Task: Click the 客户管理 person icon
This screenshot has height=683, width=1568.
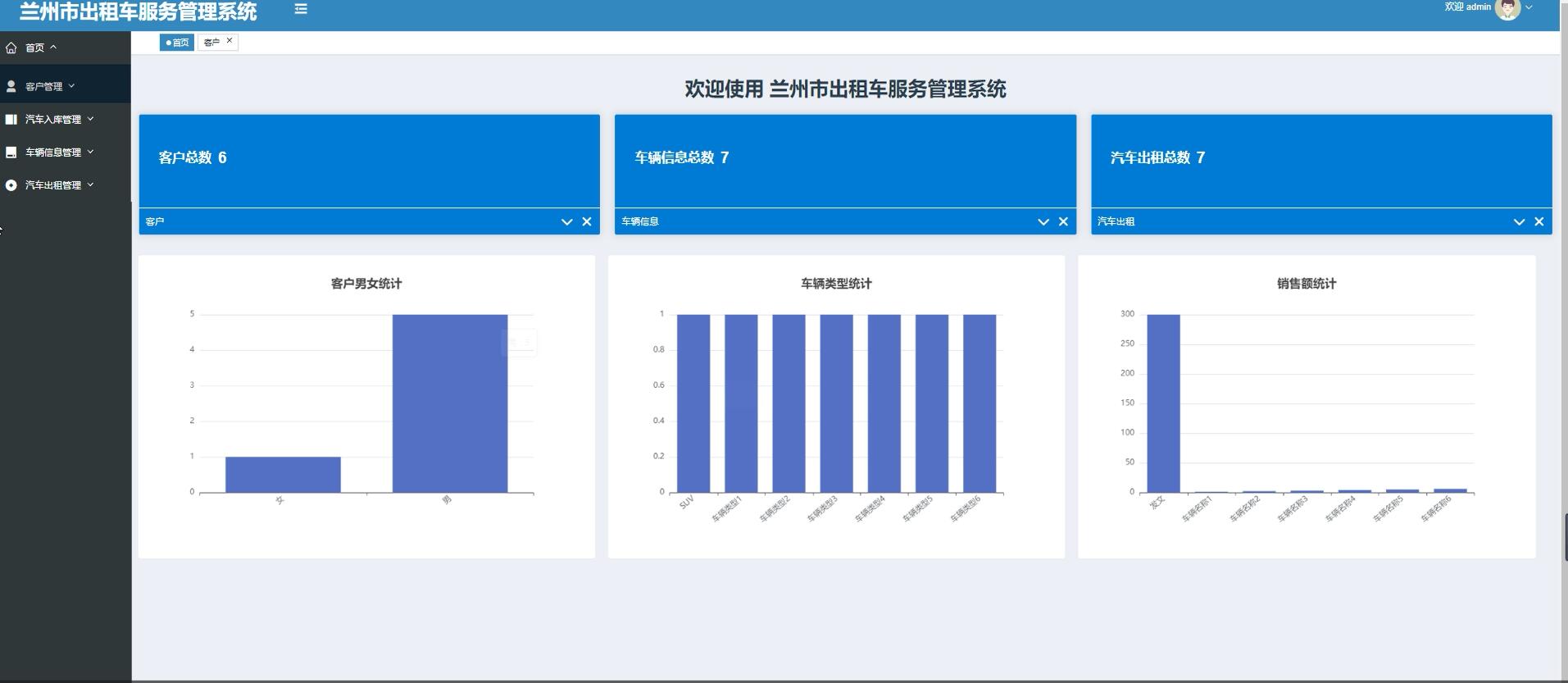Action: 11,86
